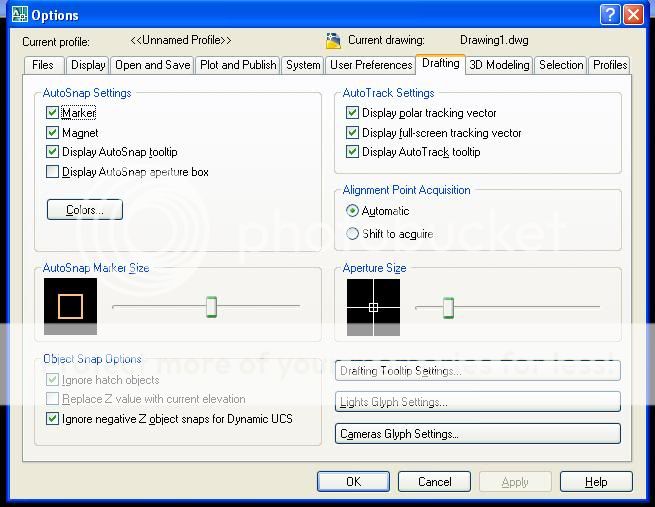Confirm with the OK button

(x=353, y=482)
